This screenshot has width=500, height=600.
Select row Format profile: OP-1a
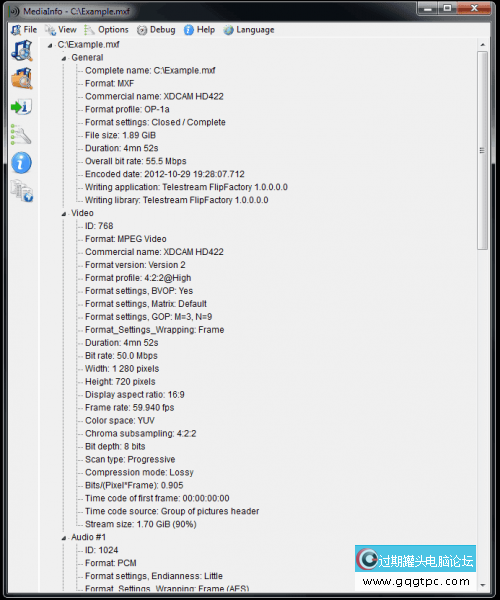click(127, 109)
